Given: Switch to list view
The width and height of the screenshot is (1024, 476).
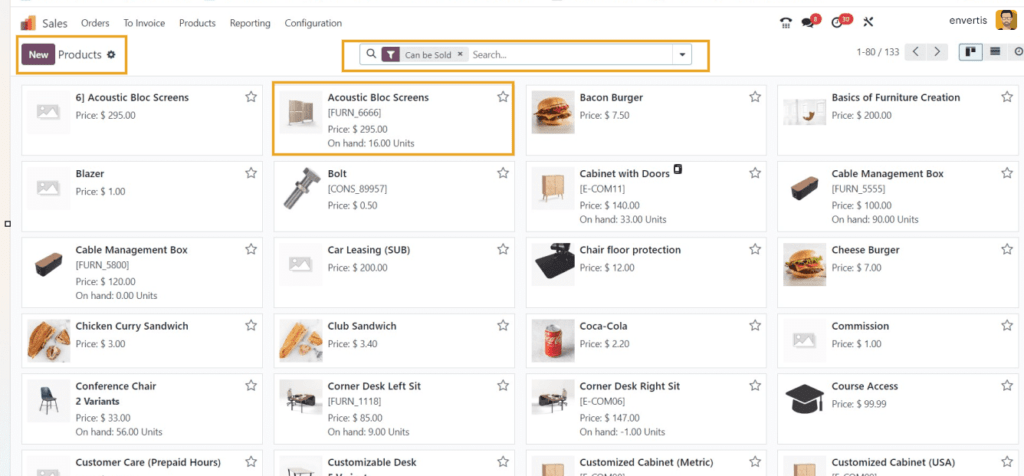Looking at the screenshot, I should (x=995, y=52).
